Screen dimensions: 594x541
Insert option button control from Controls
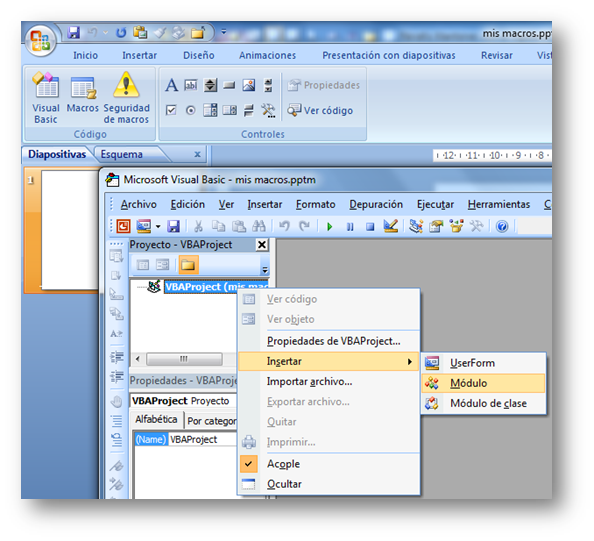pyautogui.click(x=191, y=110)
